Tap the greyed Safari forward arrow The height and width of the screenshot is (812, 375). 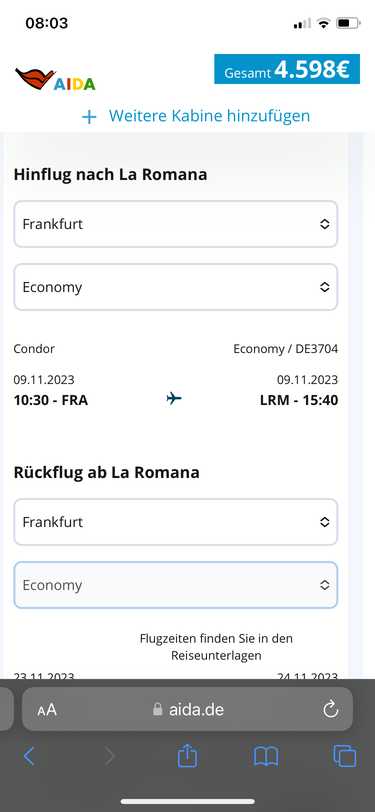pyautogui.click(x=109, y=756)
